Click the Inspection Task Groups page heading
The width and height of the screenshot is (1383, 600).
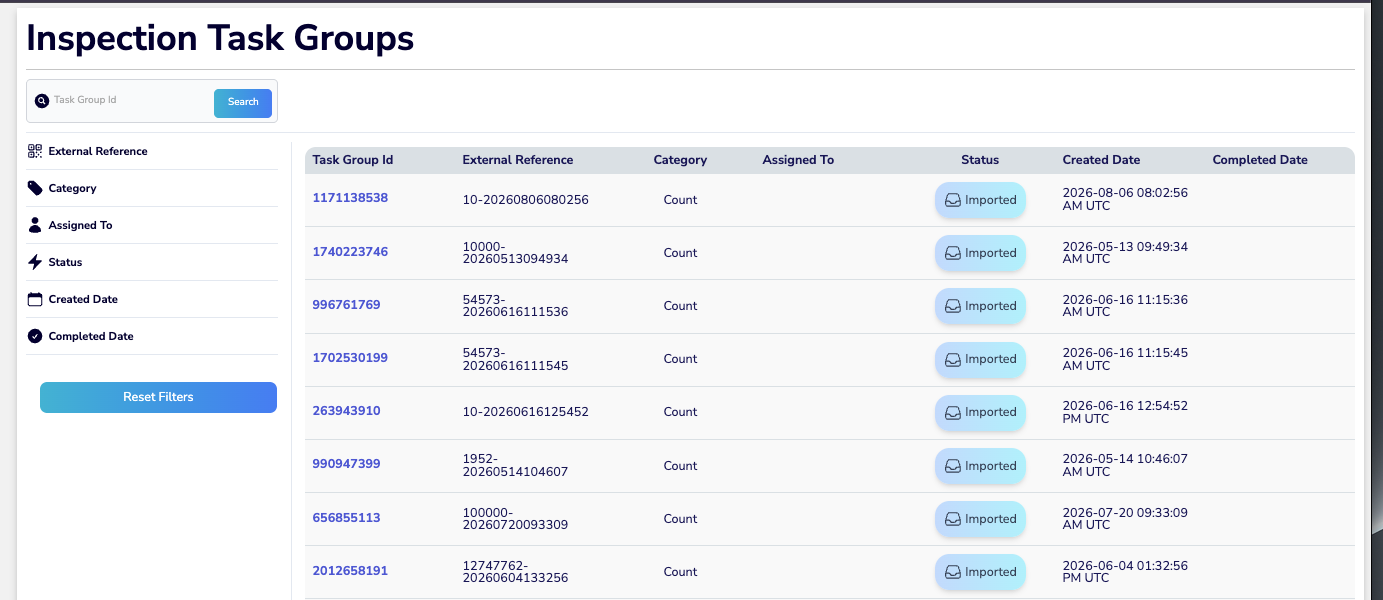(x=220, y=38)
